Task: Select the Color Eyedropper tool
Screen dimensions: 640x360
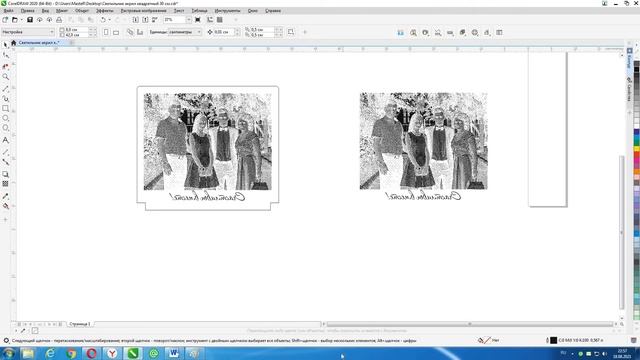Action: [x=5, y=196]
